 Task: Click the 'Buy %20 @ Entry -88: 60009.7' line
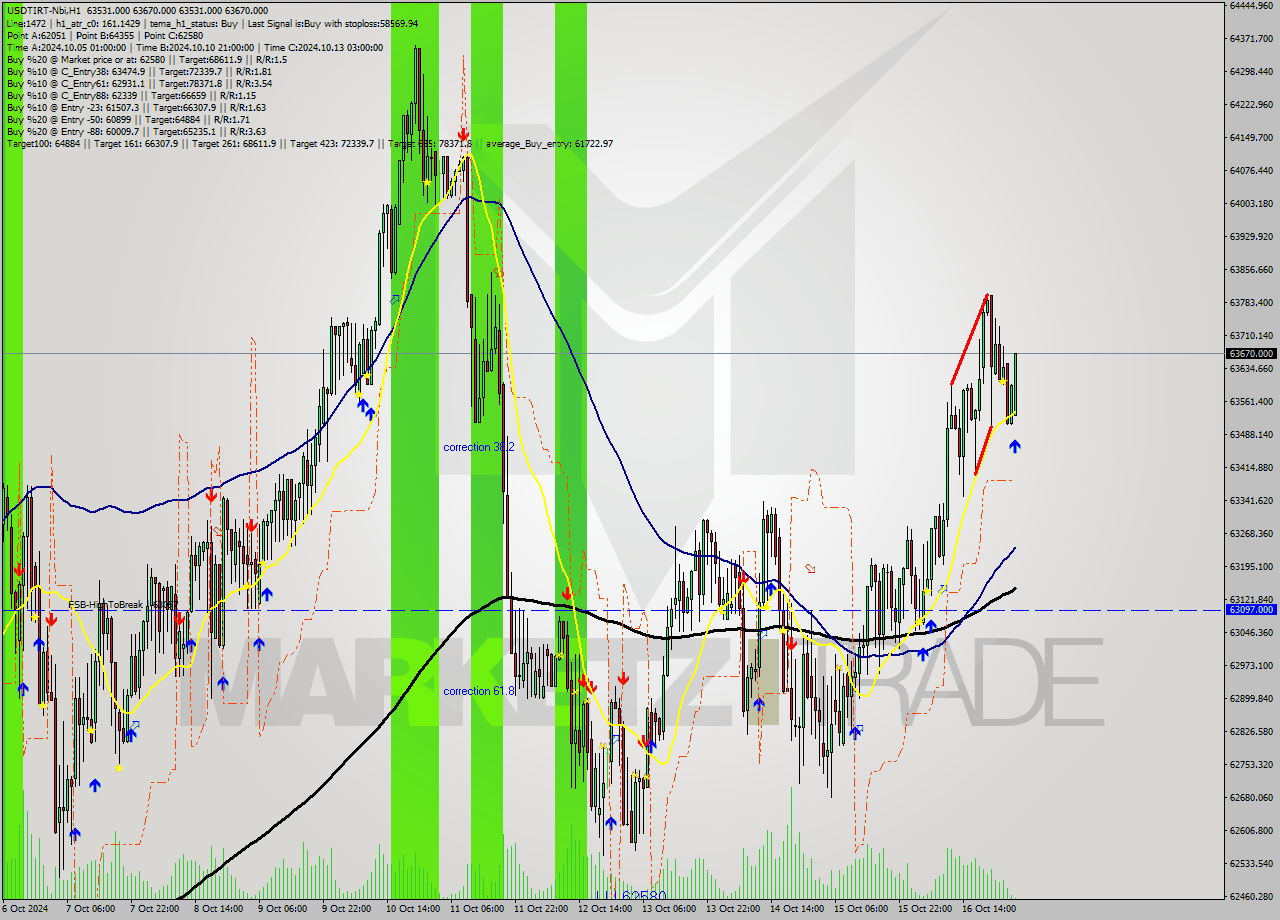[x=136, y=131]
